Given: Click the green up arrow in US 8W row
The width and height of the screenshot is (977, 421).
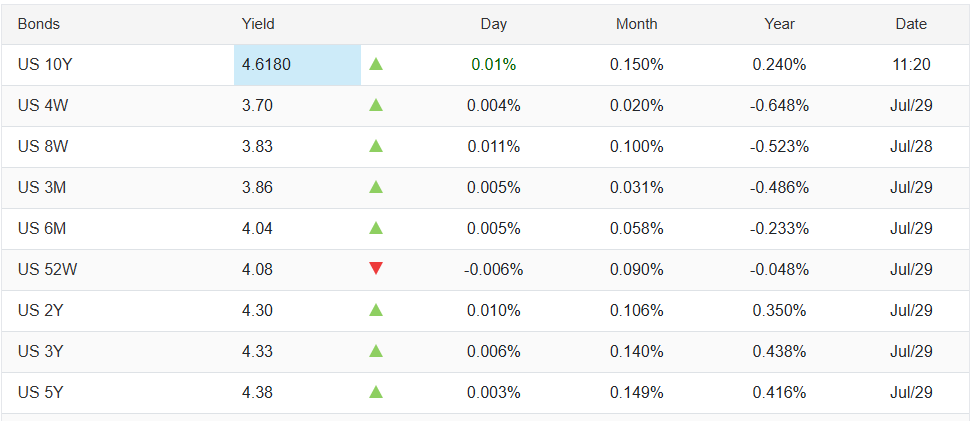Looking at the screenshot, I should point(376,146).
